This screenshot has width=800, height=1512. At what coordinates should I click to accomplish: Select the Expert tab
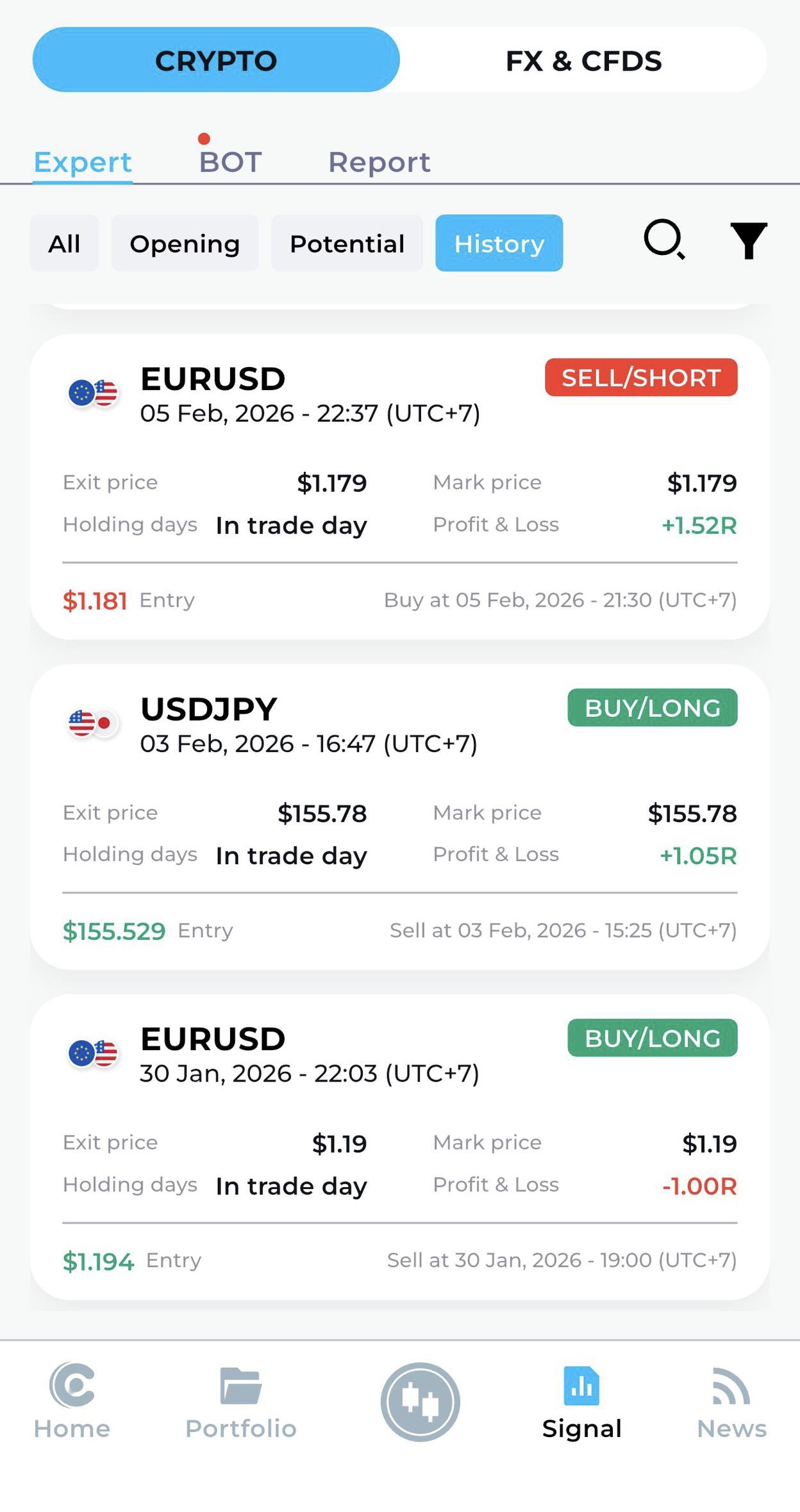[83, 161]
